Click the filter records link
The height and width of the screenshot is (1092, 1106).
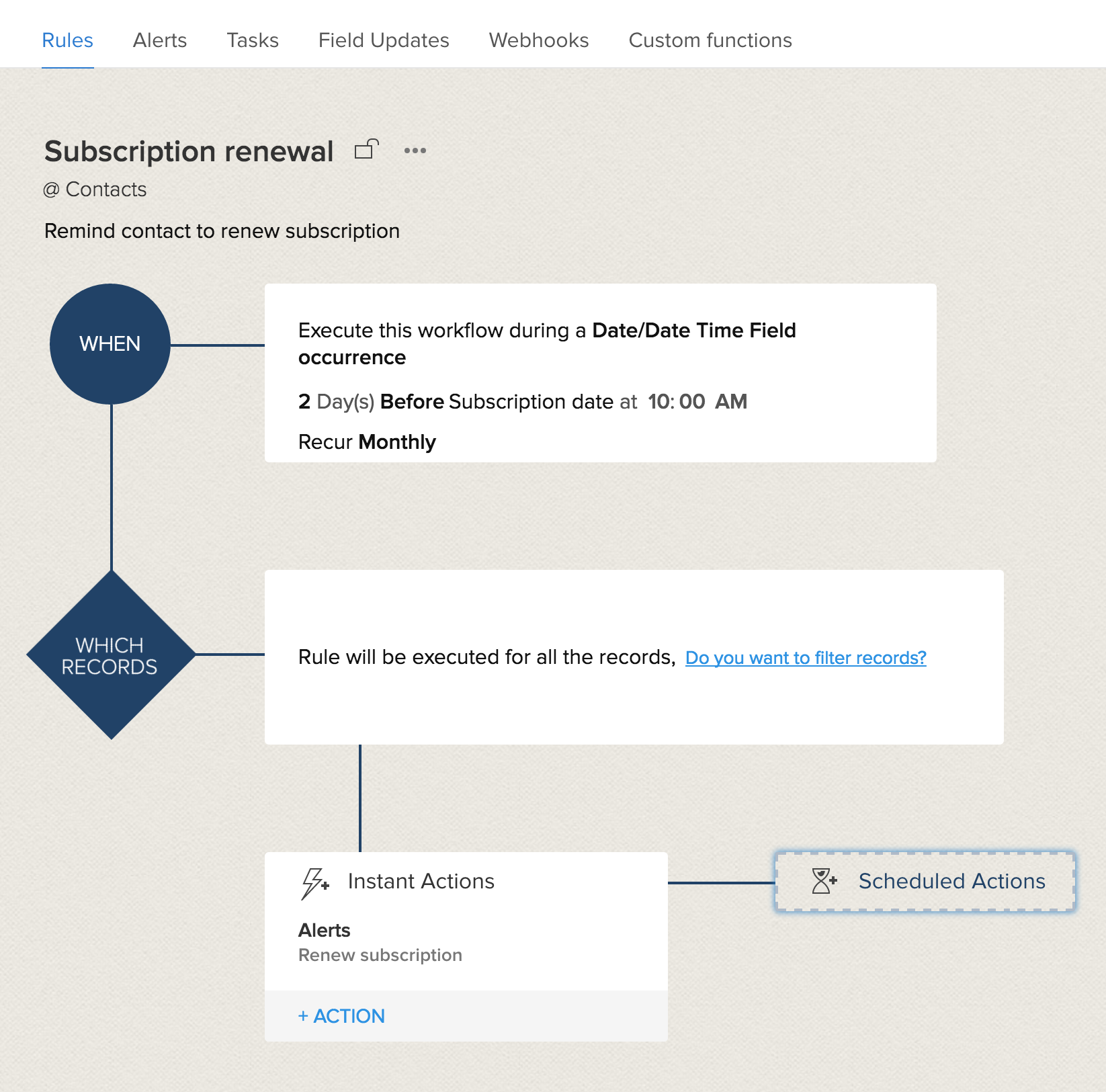click(806, 658)
